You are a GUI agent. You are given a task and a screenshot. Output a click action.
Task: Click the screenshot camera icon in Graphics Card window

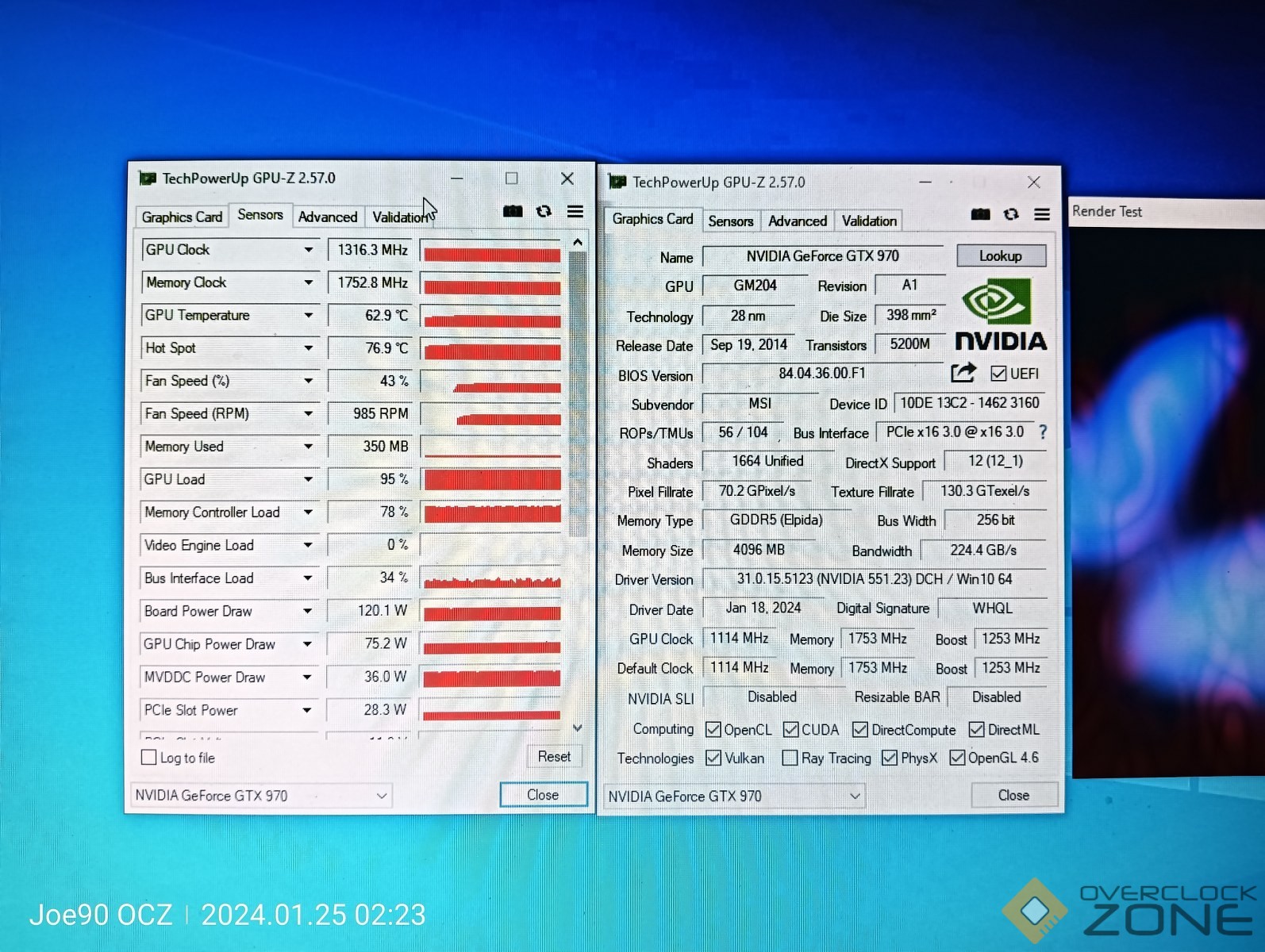tap(980, 214)
